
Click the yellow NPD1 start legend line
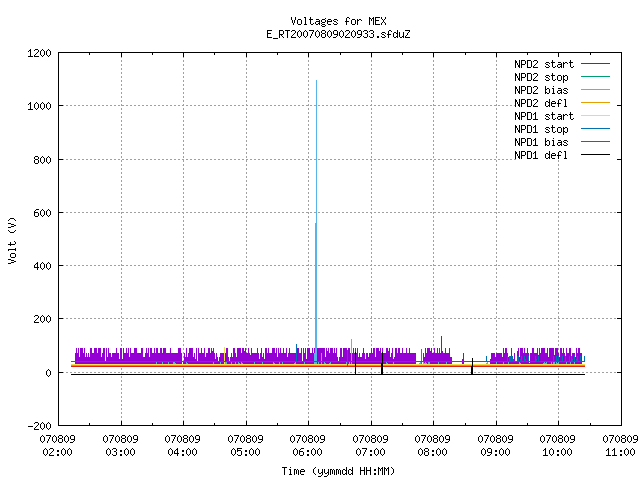(596, 116)
